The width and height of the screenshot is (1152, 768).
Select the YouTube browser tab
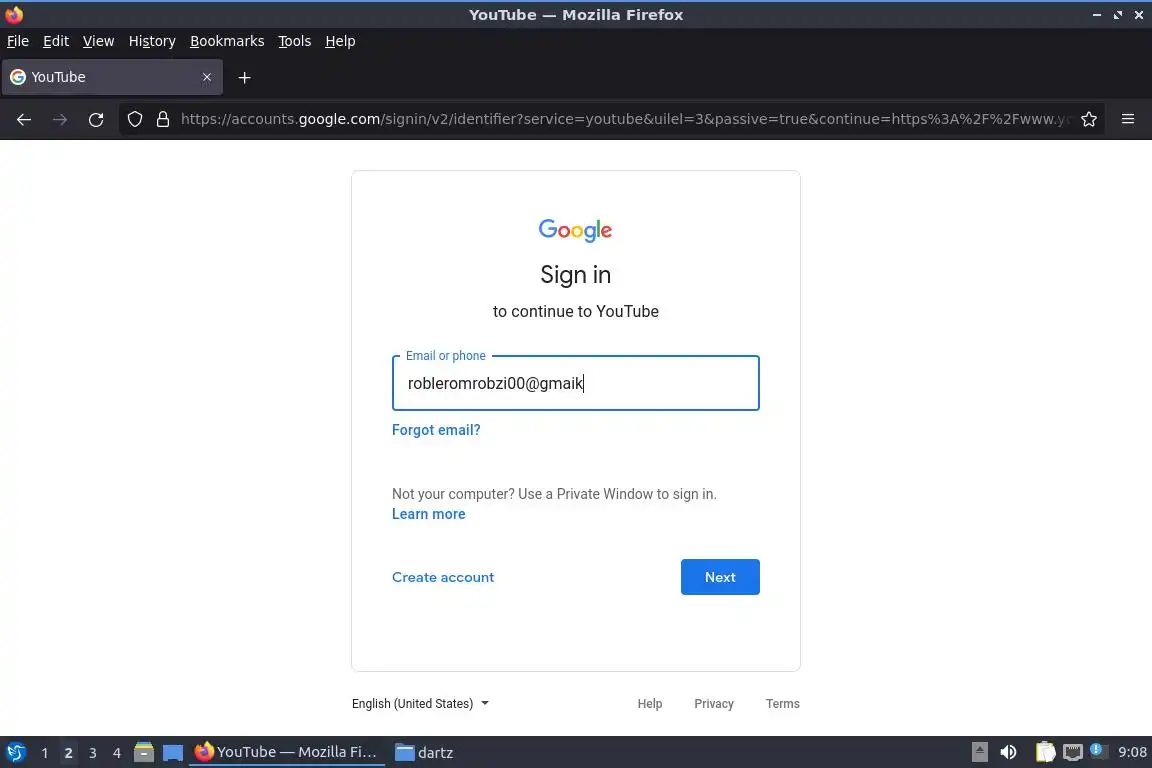112,77
